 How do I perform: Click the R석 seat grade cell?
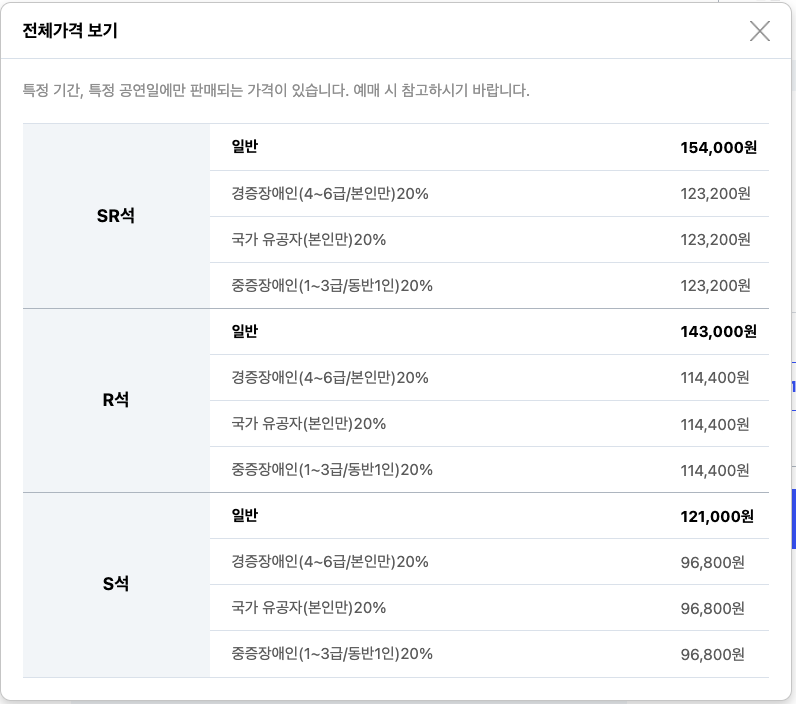coord(116,400)
